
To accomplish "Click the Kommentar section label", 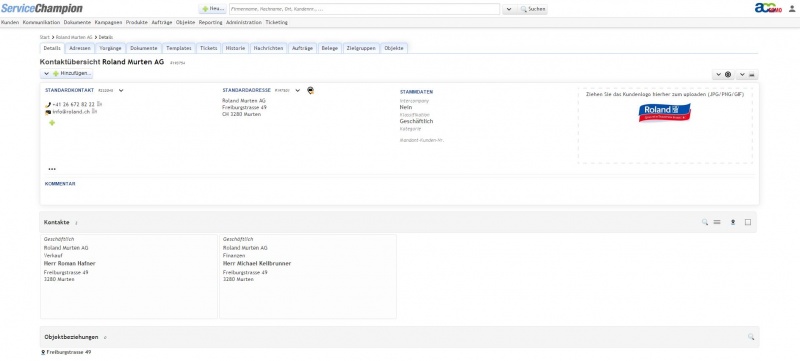I will 60,184.
